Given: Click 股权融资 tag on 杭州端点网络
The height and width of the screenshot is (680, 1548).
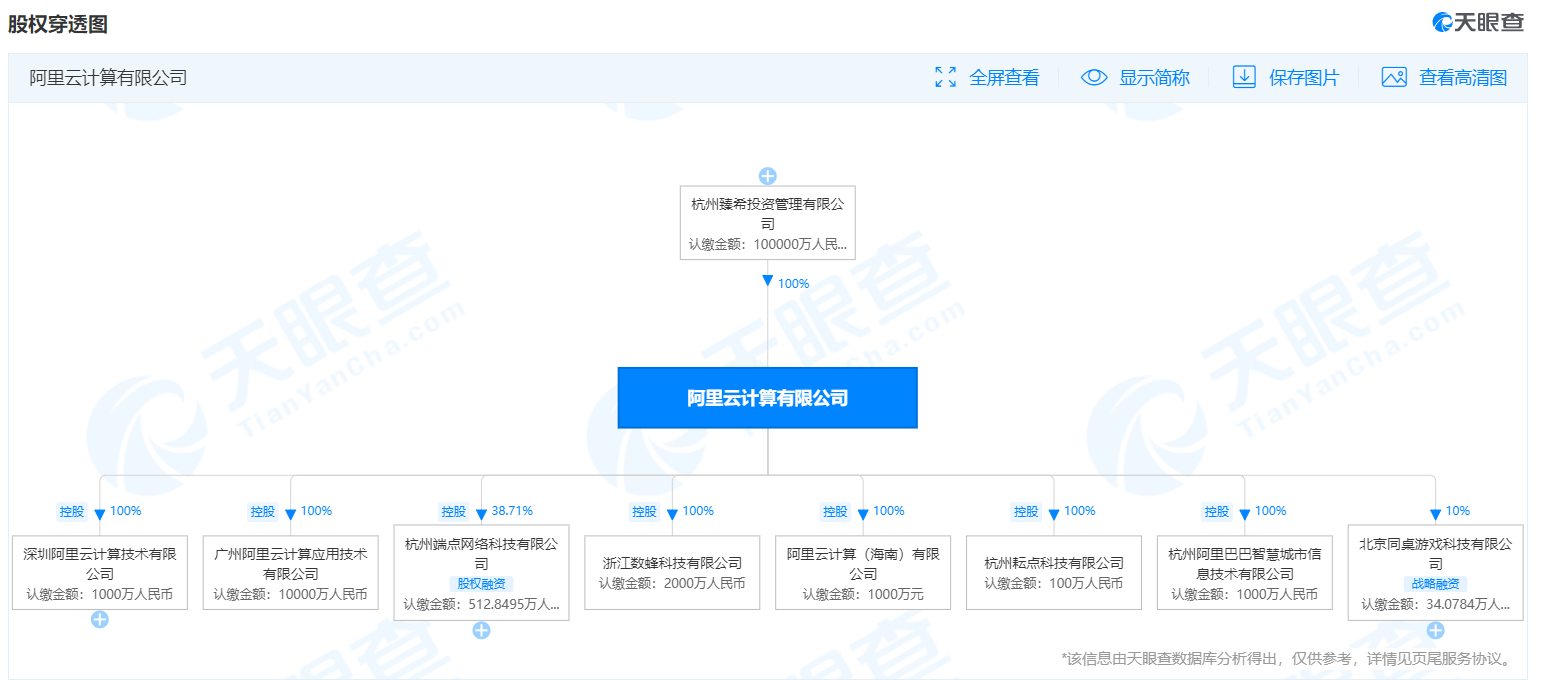Looking at the screenshot, I should pyautogui.click(x=481, y=584).
